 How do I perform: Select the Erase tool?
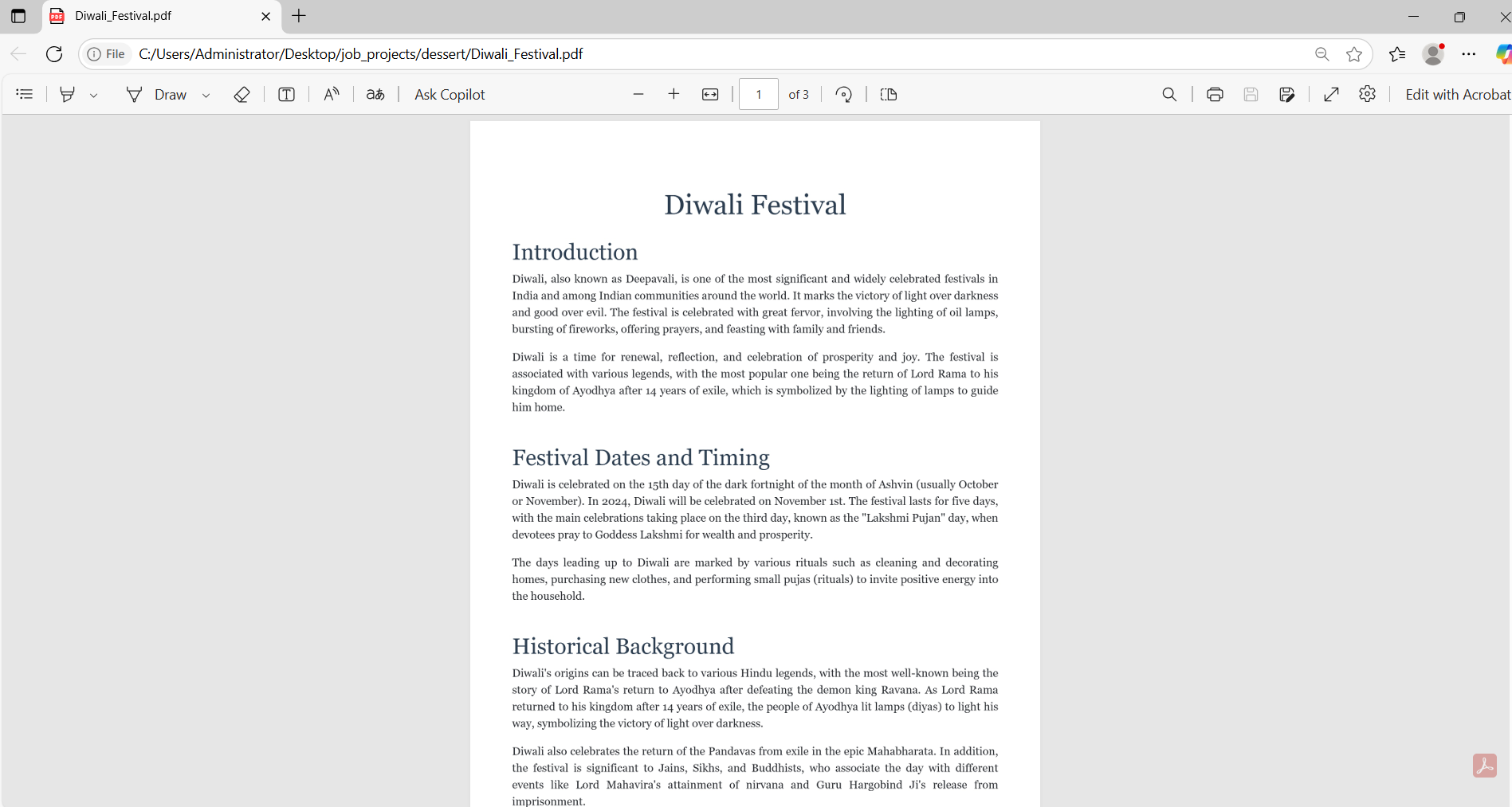tap(242, 94)
